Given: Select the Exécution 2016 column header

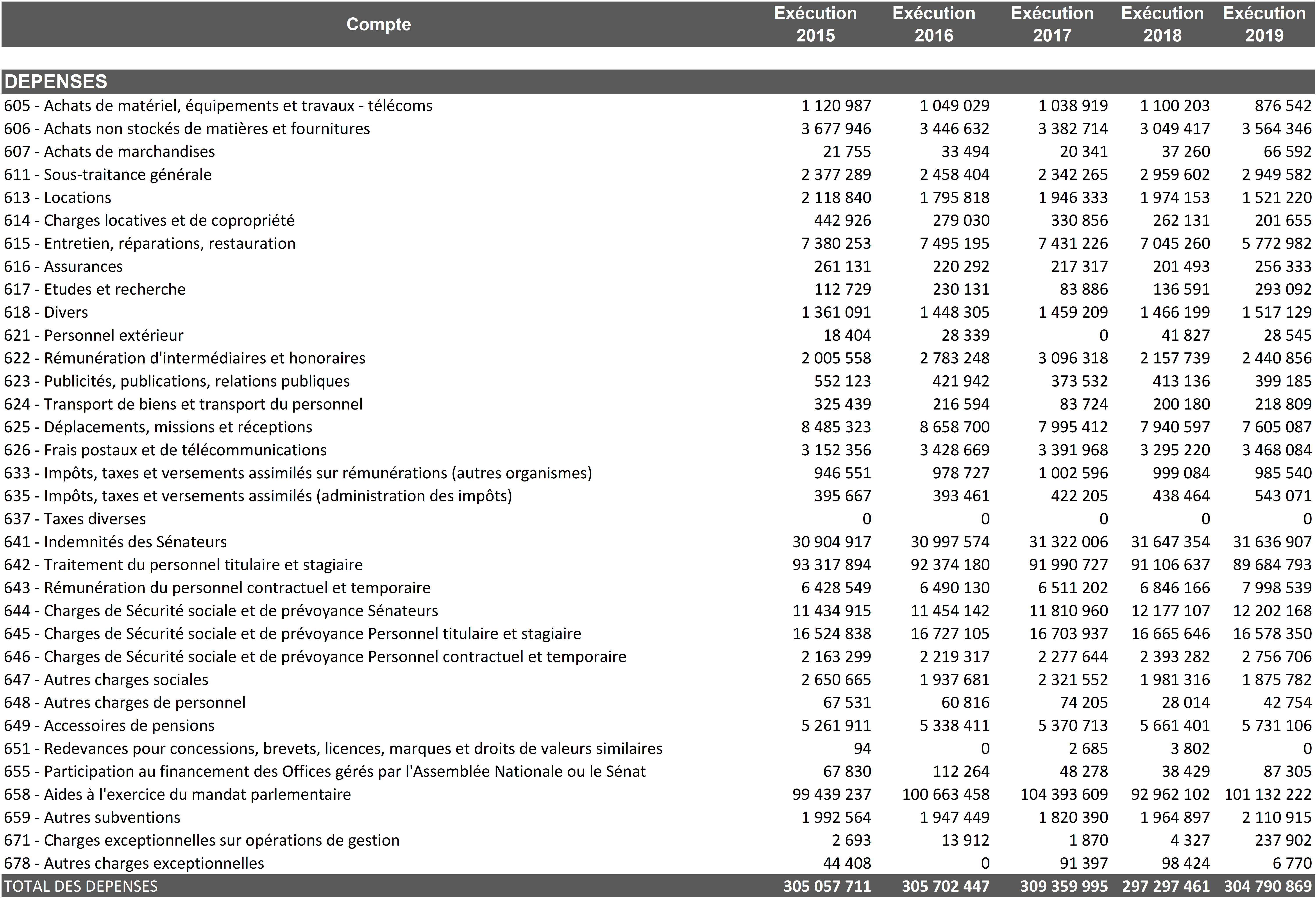Looking at the screenshot, I should coord(933,24).
